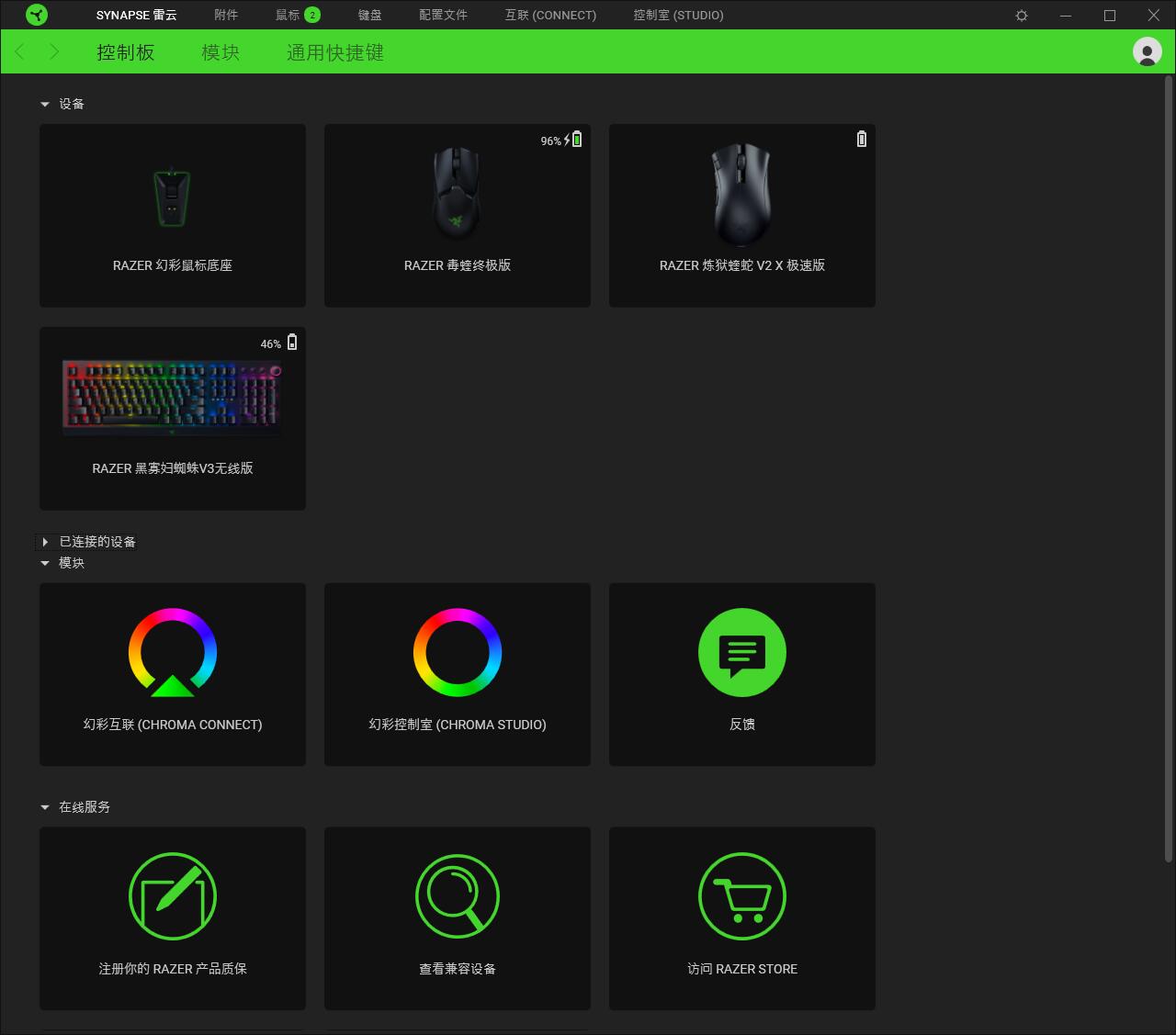Click the Razer Synapse logo icon
Viewport: 1176px width, 1035px height.
[x=37, y=15]
